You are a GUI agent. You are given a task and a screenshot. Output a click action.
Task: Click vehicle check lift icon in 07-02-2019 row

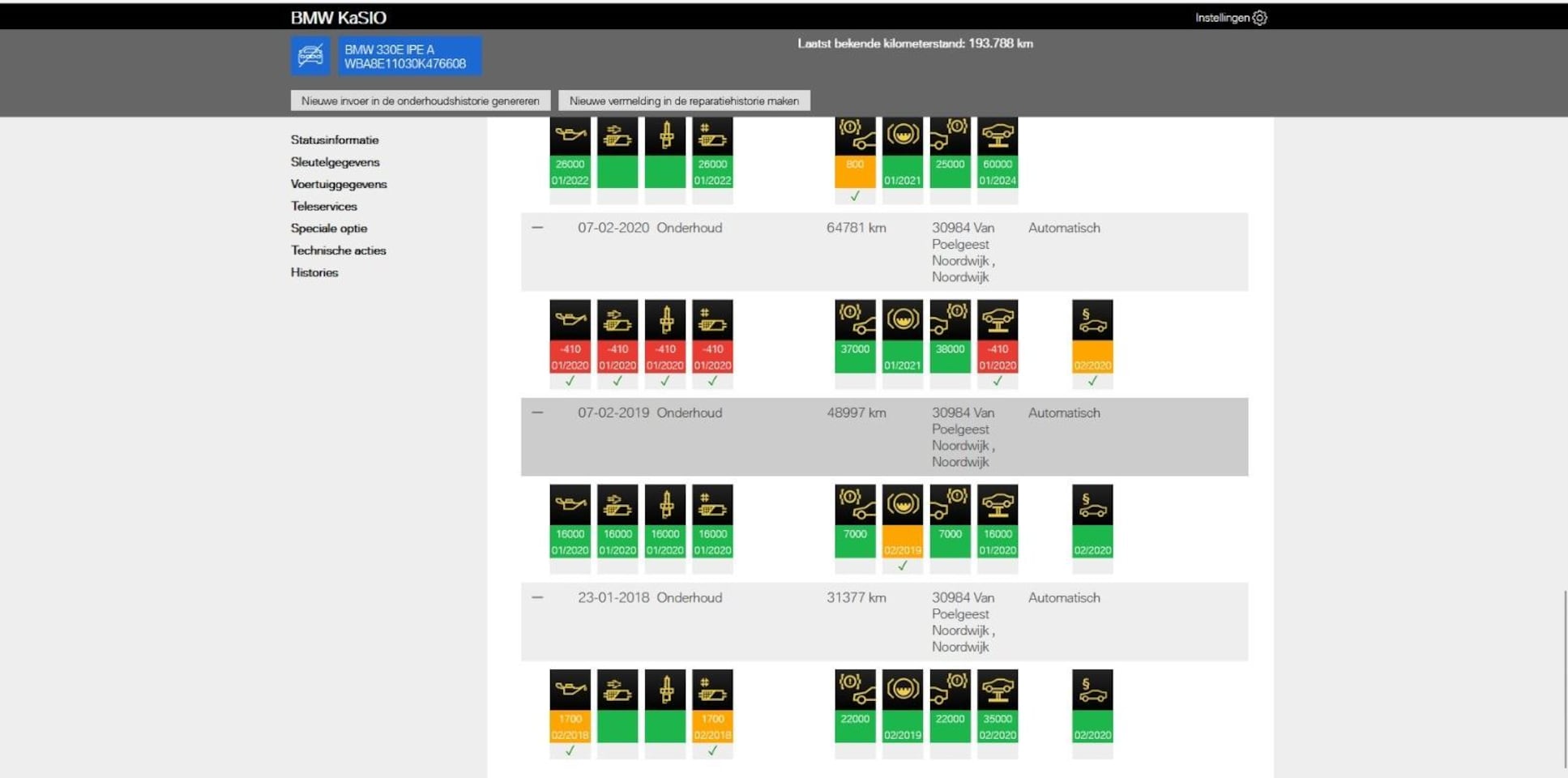998,505
